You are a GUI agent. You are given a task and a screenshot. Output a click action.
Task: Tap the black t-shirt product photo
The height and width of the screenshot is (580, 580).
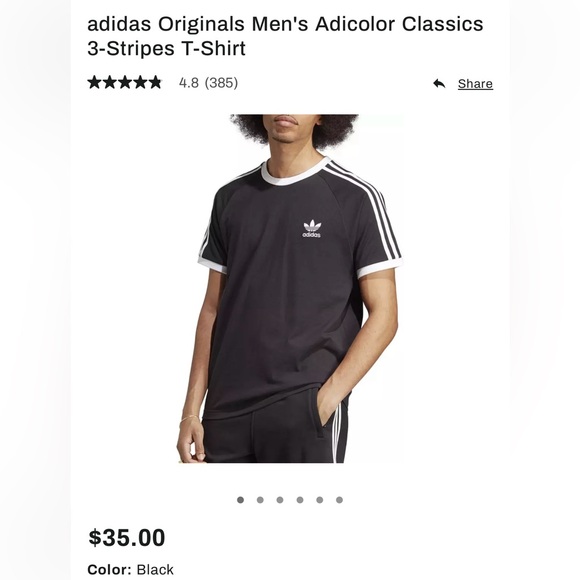click(x=290, y=289)
